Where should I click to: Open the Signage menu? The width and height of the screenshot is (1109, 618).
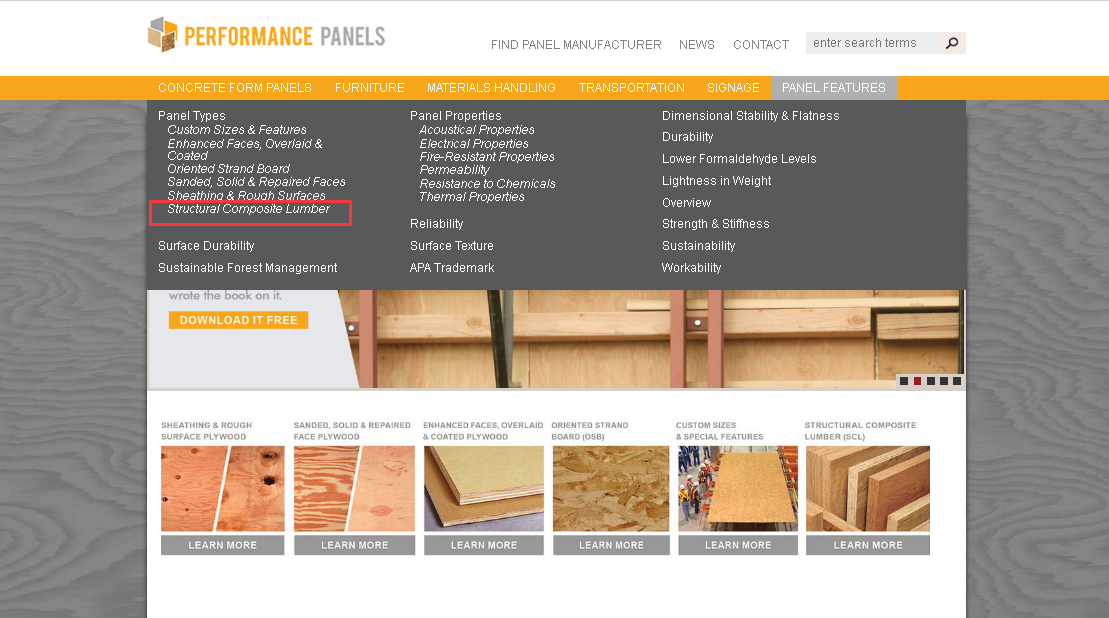(733, 88)
